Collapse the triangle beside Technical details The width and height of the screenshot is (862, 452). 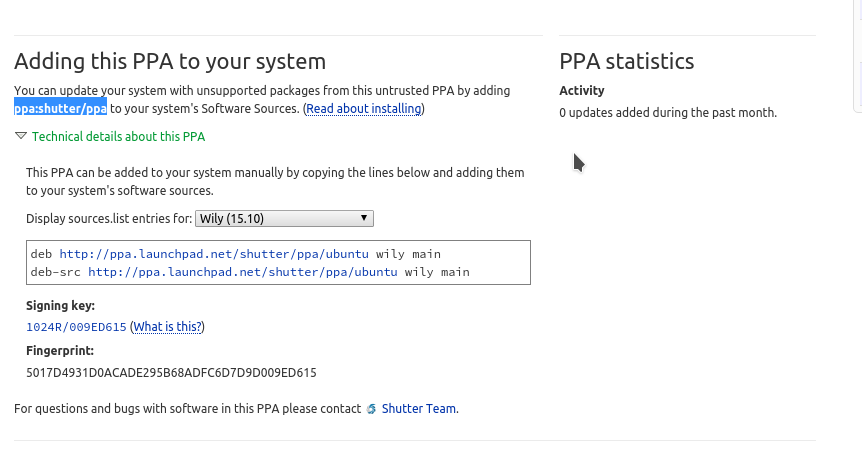[21, 137]
